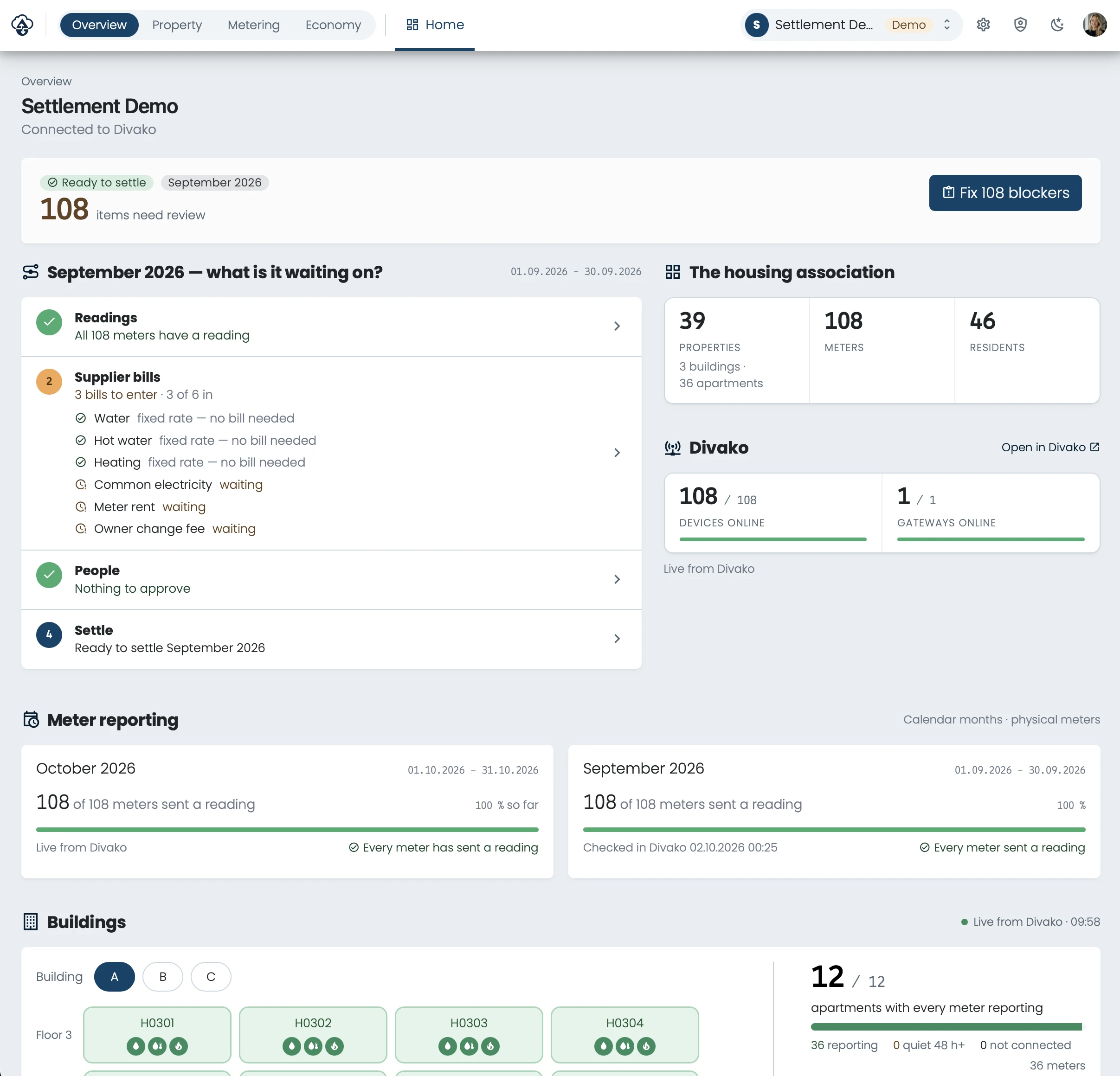
Task: Click the Heating check status icon
Action: point(81,462)
